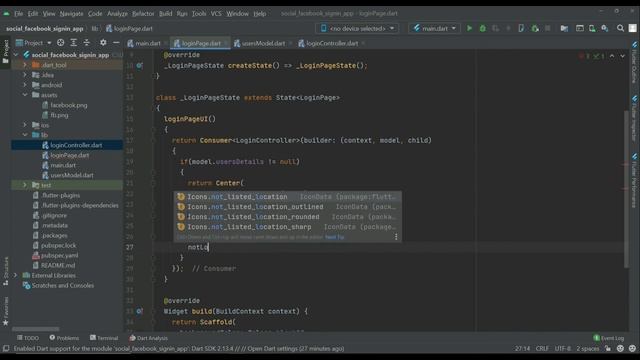640x360 pixels.
Task: Open completion popup options three-dot menu
Action: 396,237
